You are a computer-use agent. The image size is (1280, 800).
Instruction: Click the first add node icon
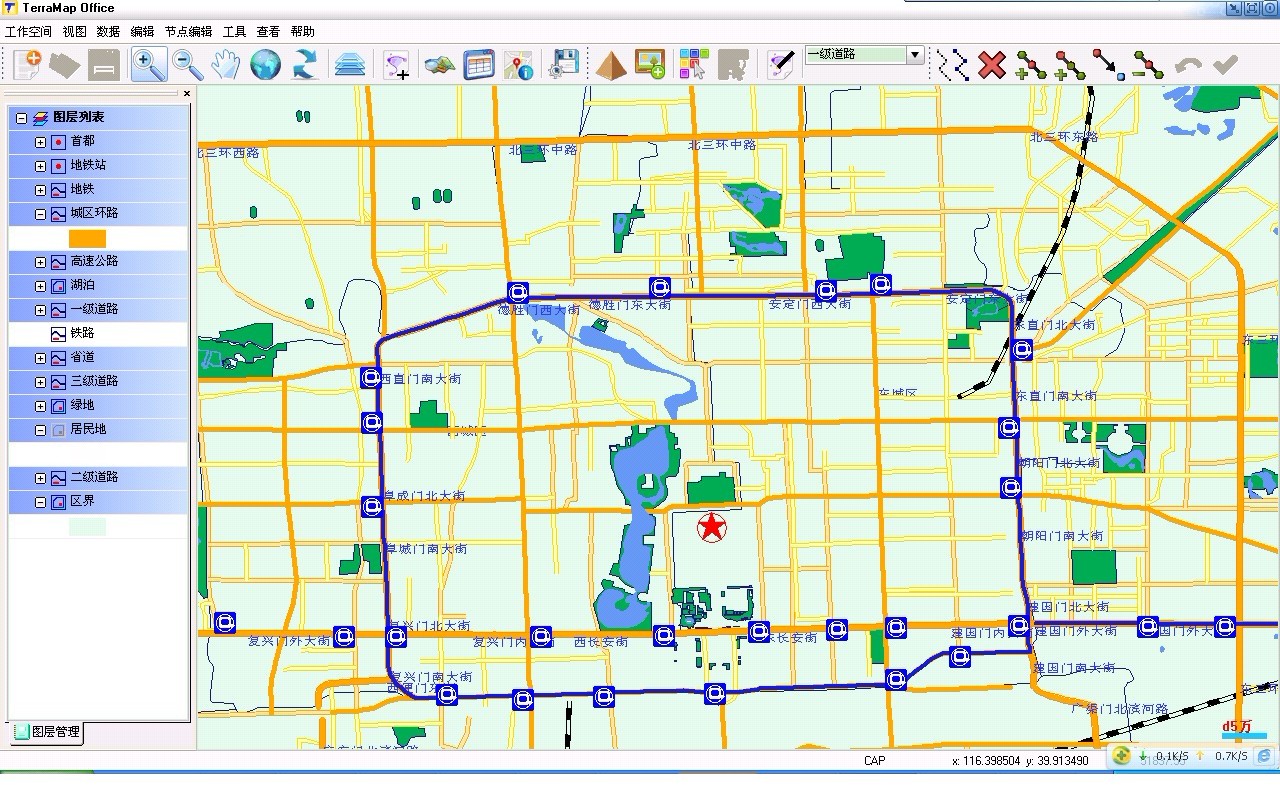point(1031,65)
